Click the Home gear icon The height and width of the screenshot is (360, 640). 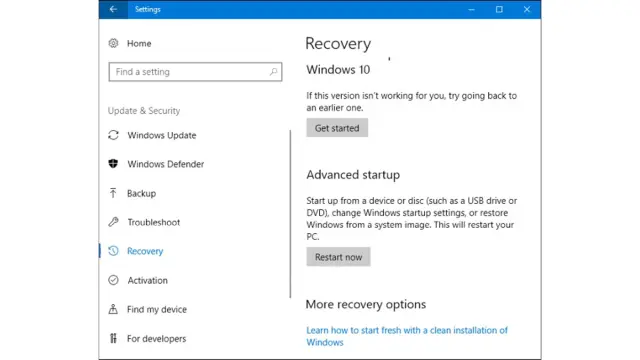pos(113,43)
